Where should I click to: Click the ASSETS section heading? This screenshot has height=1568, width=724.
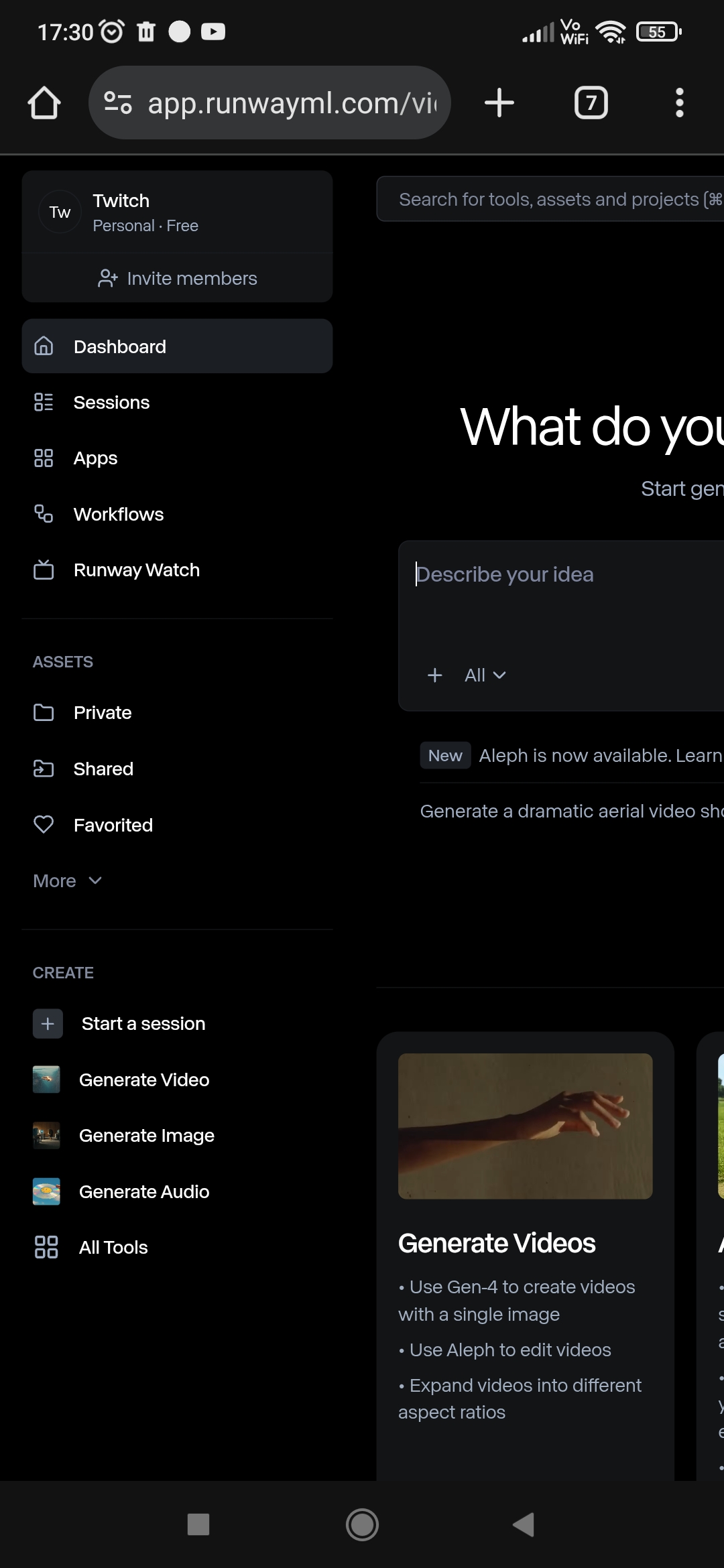[63, 661]
